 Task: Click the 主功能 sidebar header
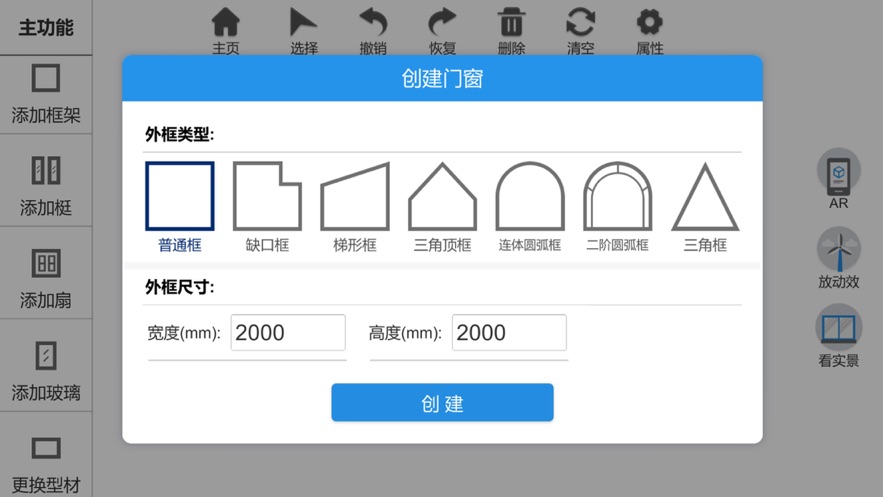[x=46, y=27]
